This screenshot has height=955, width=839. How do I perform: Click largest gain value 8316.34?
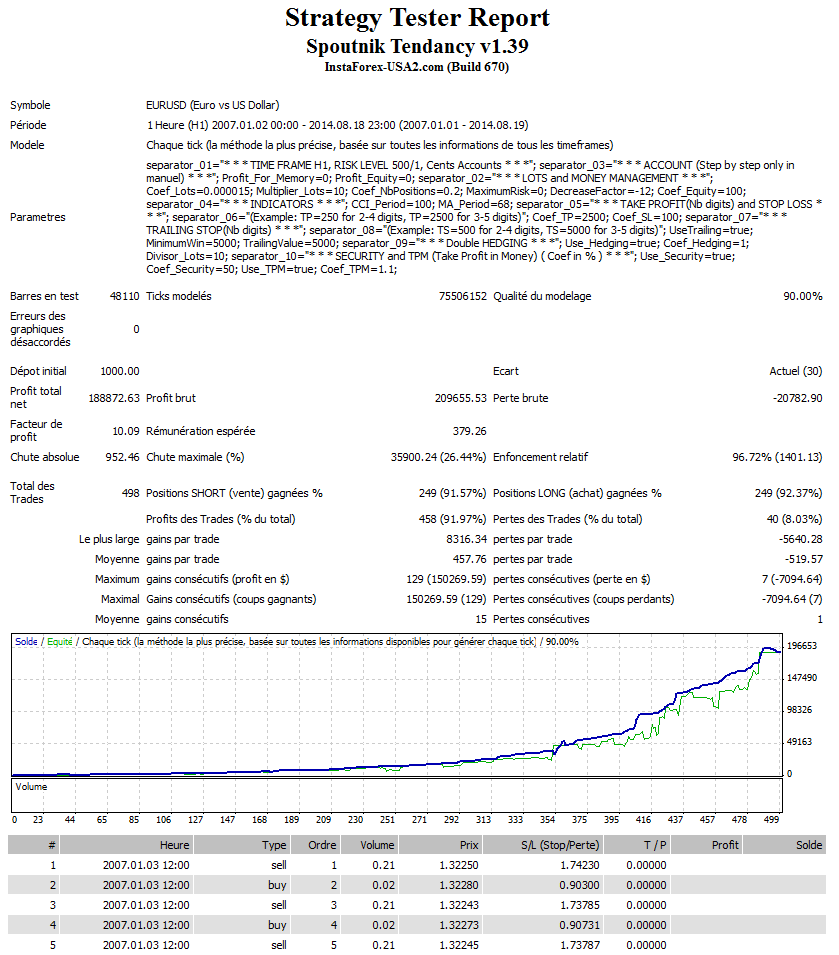(466, 540)
